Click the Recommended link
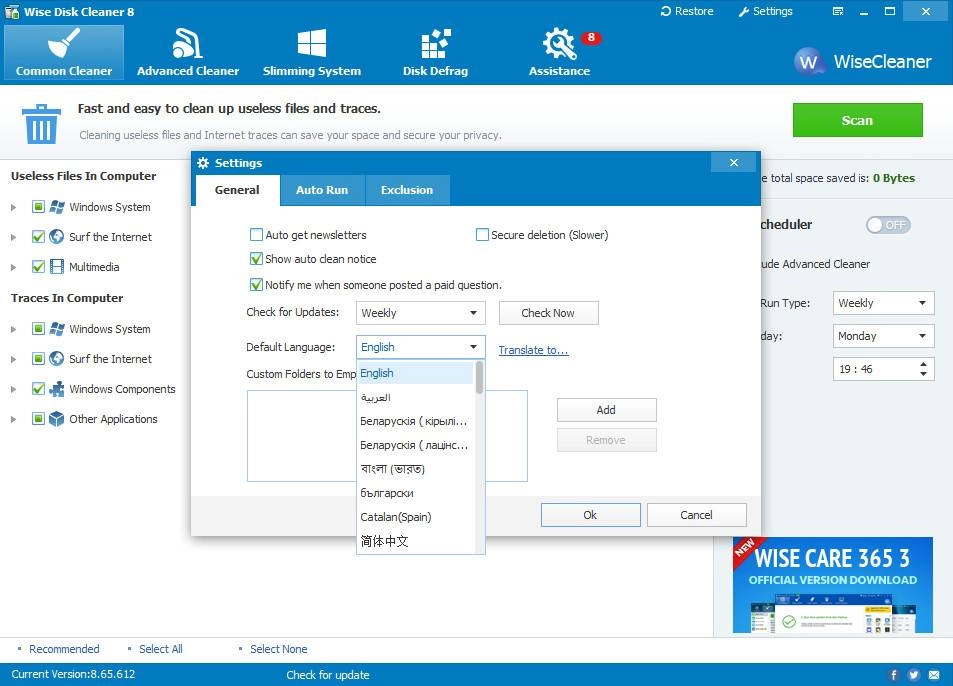Viewport: 953px width, 686px height. point(64,649)
